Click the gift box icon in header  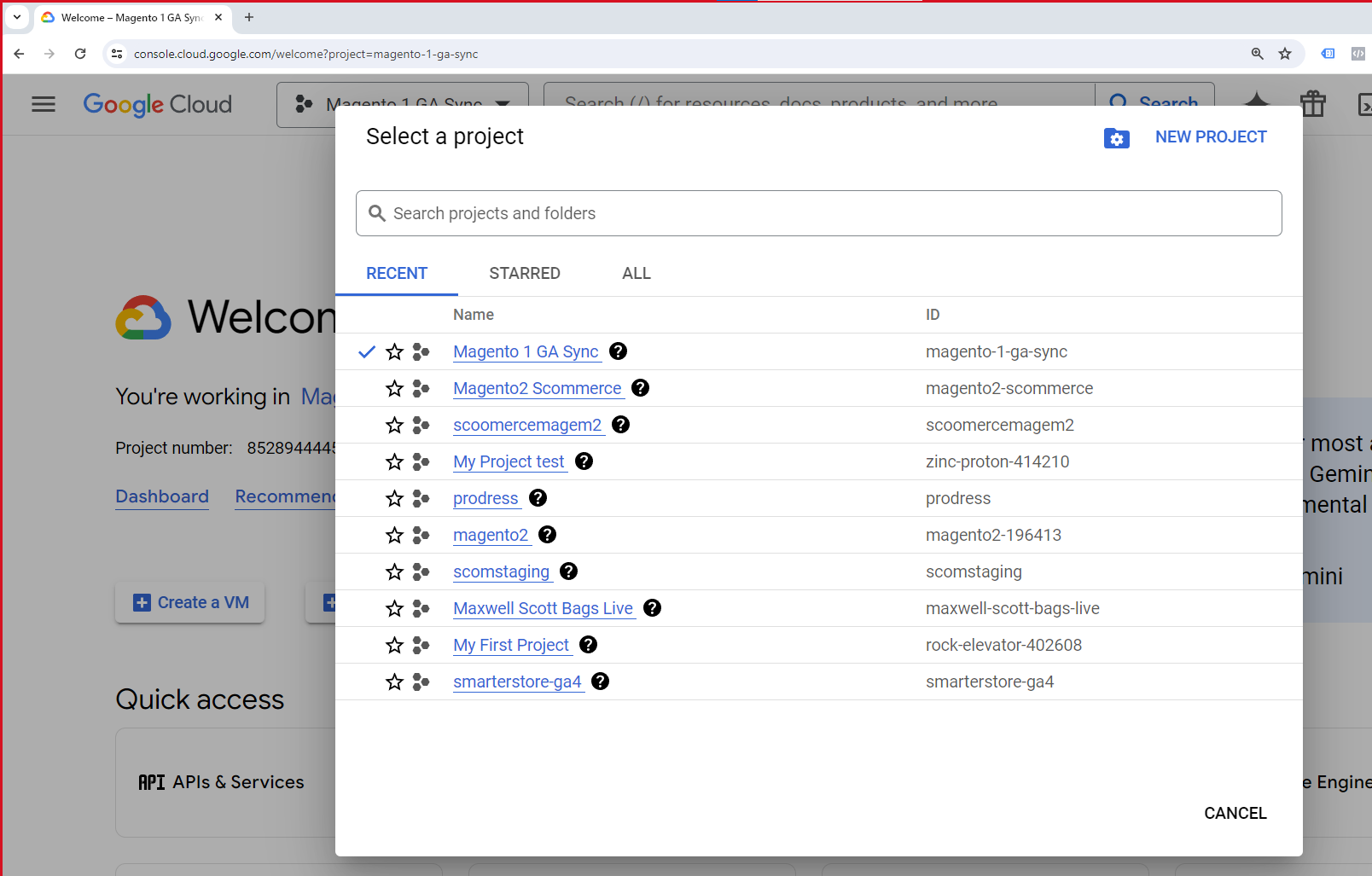(x=1312, y=104)
